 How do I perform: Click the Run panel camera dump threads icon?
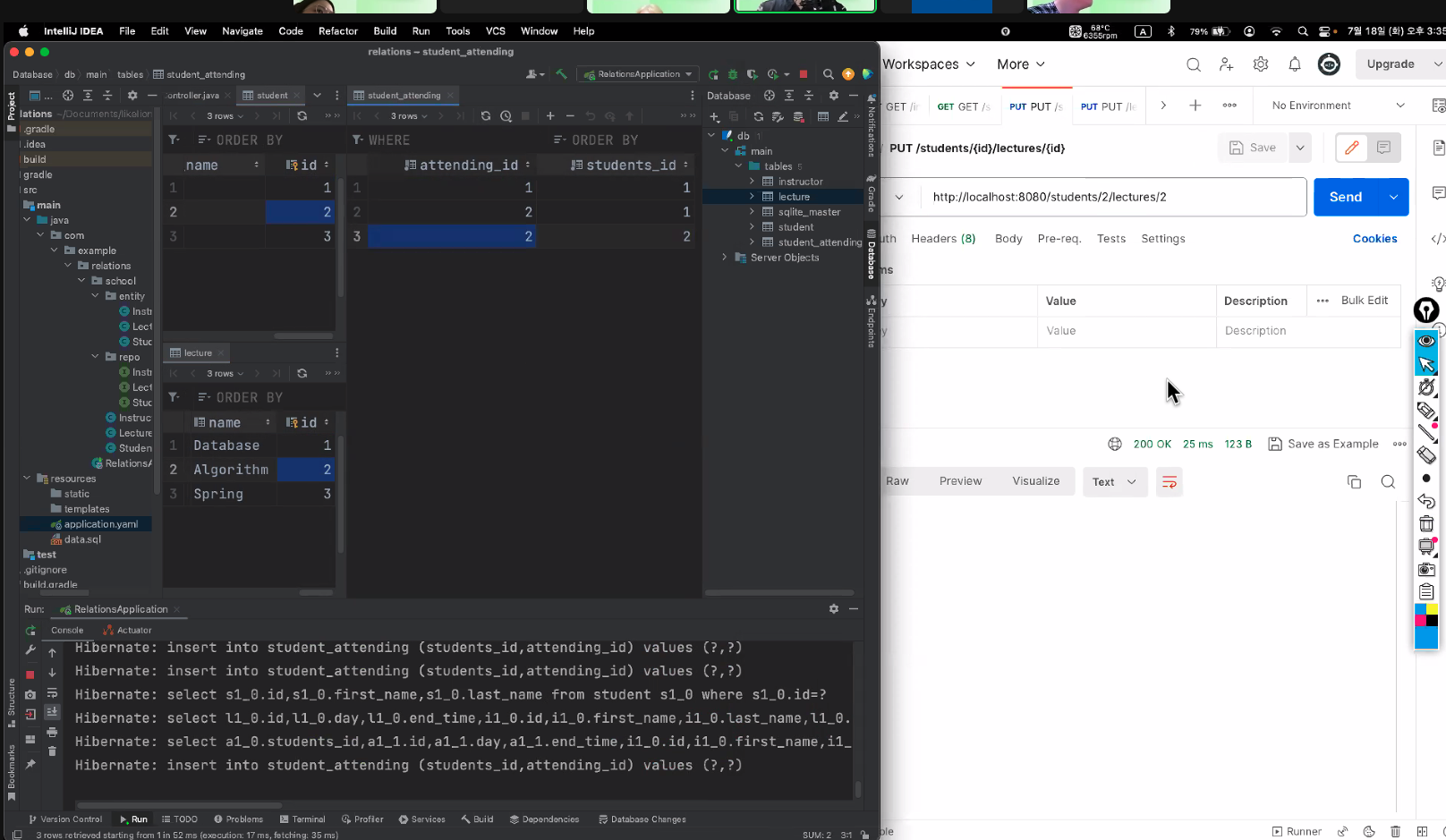[30, 694]
